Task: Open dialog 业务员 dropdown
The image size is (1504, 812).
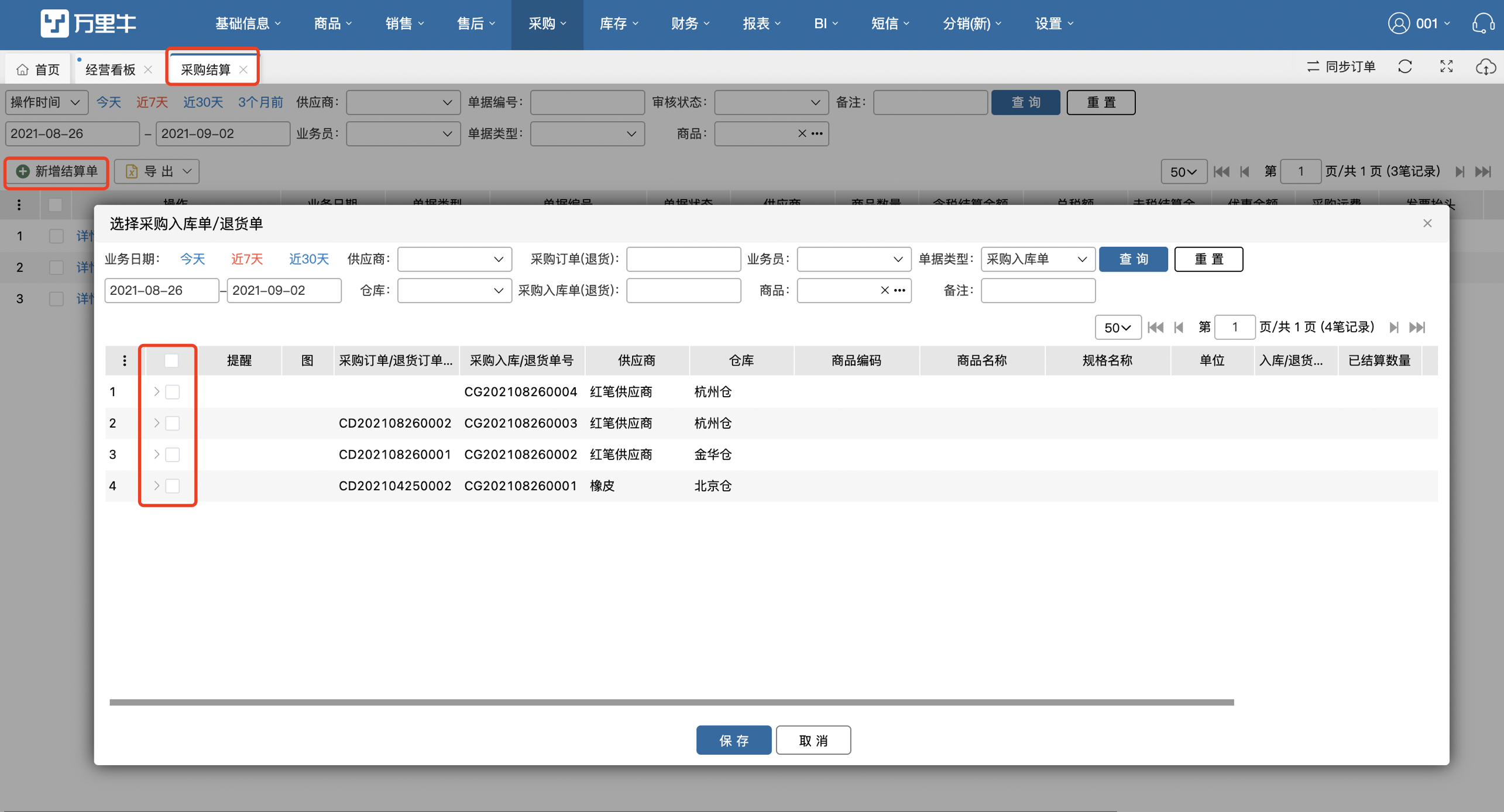Action: [854, 259]
